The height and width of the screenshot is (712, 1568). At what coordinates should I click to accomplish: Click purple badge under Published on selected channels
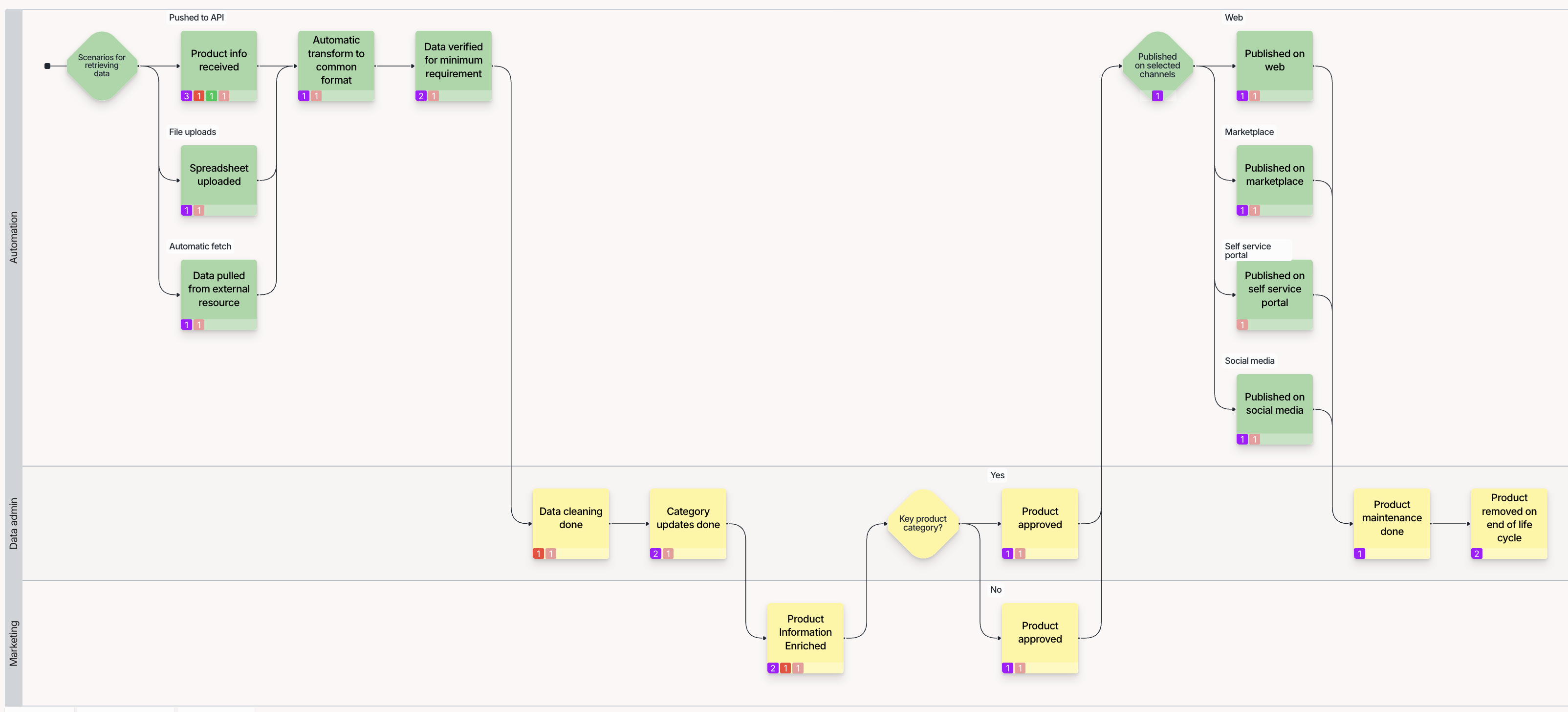tap(1157, 96)
